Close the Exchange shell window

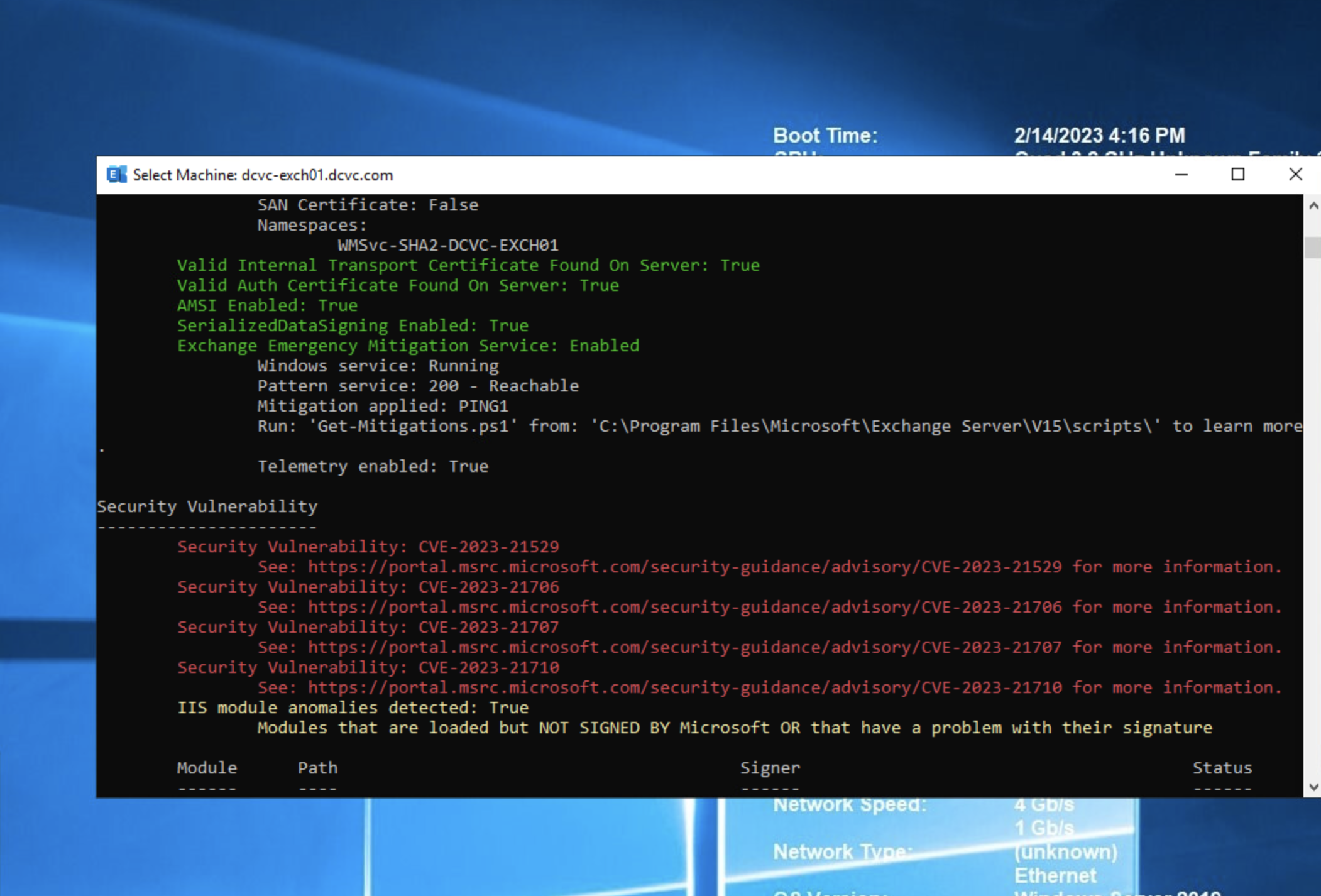pyautogui.click(x=1295, y=175)
